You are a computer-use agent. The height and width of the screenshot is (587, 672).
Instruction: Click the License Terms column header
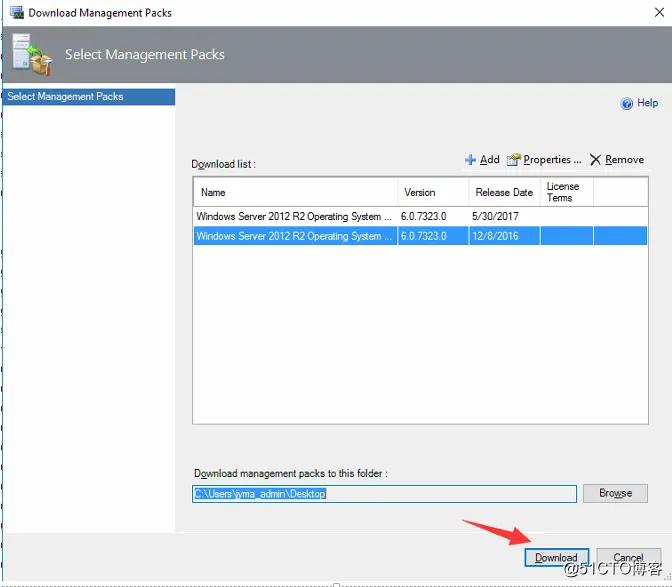click(x=567, y=192)
